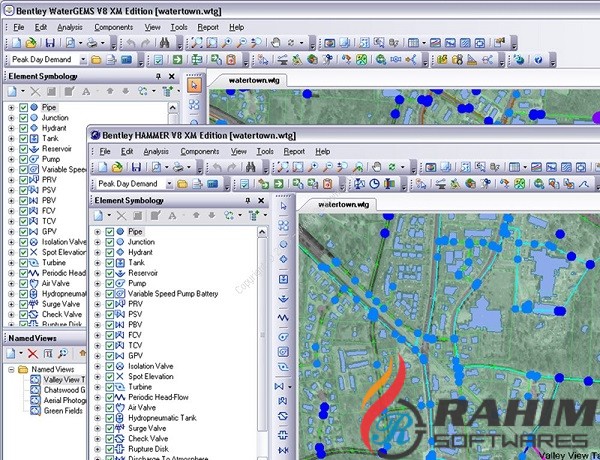Pick Tank tool in HAMMER layout toolbar
Viewport: 600px width, 460px height.
coord(284,279)
